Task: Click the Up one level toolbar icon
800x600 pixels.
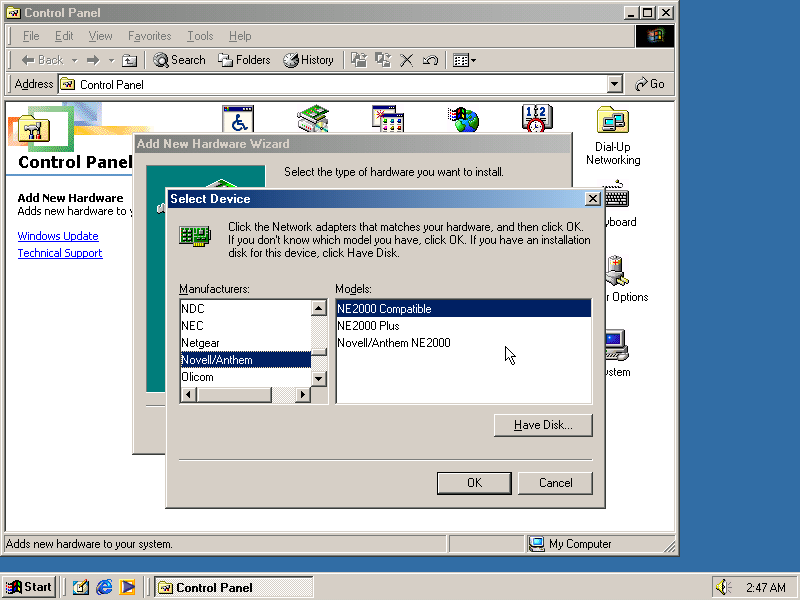Action: tap(131, 60)
